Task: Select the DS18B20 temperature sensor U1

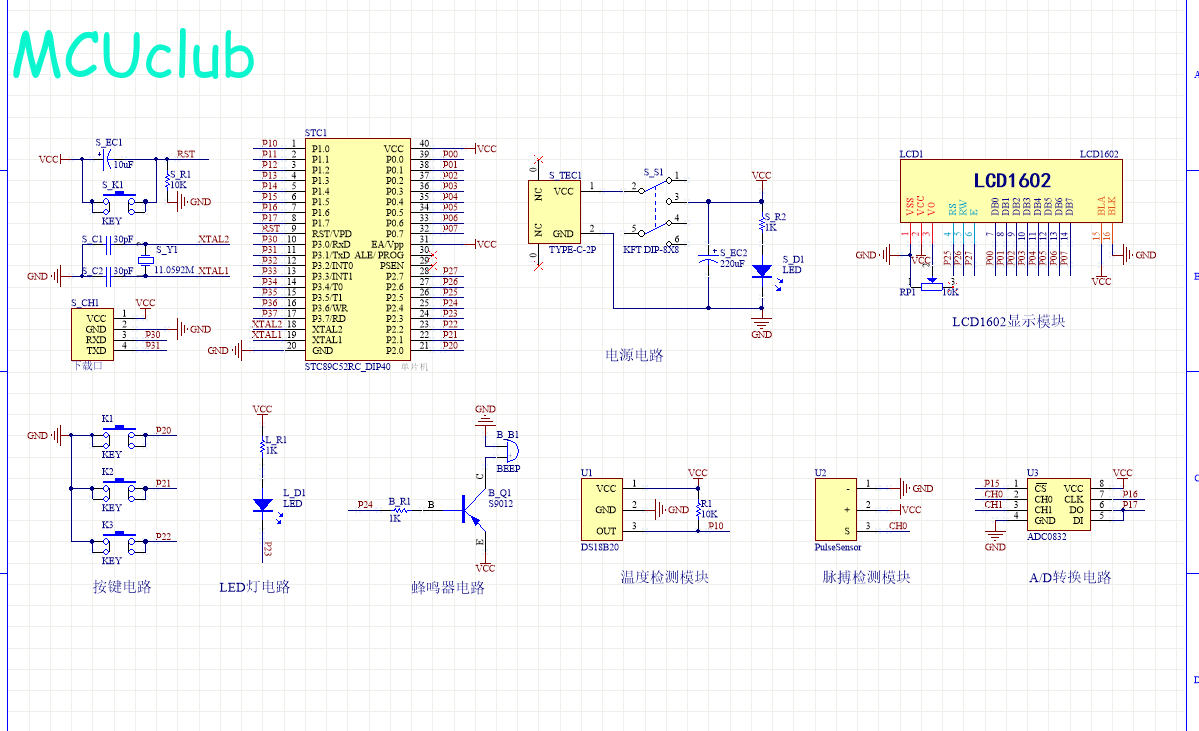Action: coord(606,510)
